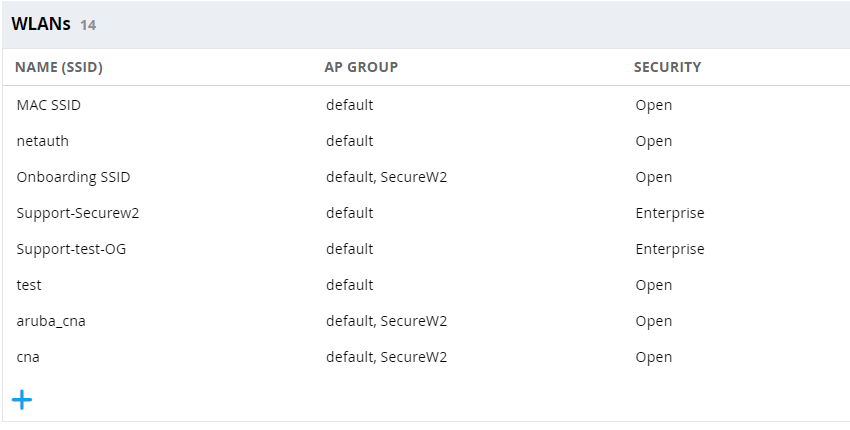Click Enterprise security of Support-Securew2
Viewport: 850px width, 430px height.
[669, 213]
